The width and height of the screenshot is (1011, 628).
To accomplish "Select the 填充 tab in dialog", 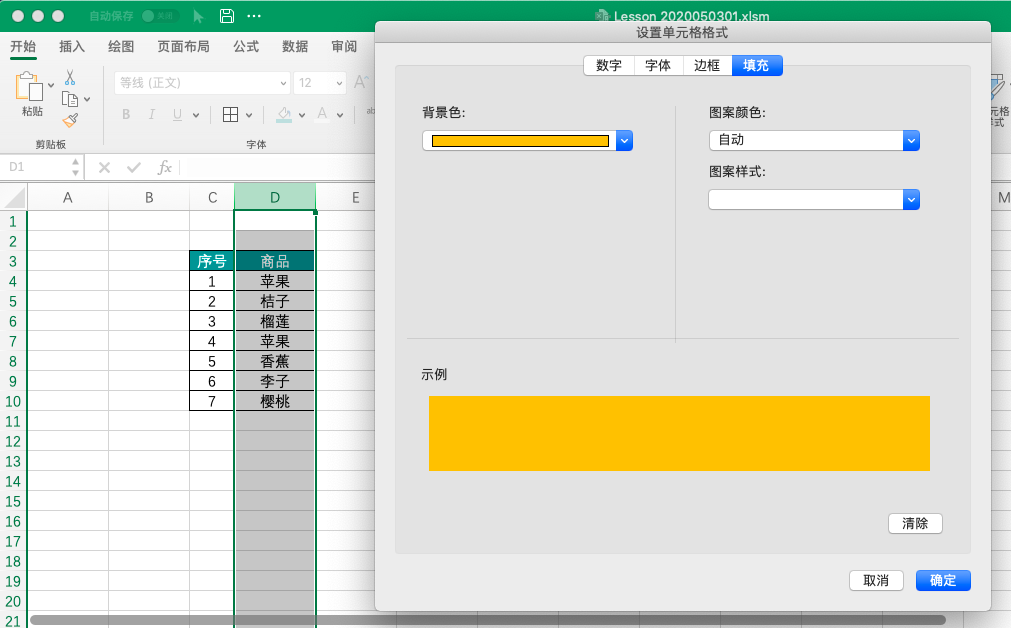I will [757, 65].
